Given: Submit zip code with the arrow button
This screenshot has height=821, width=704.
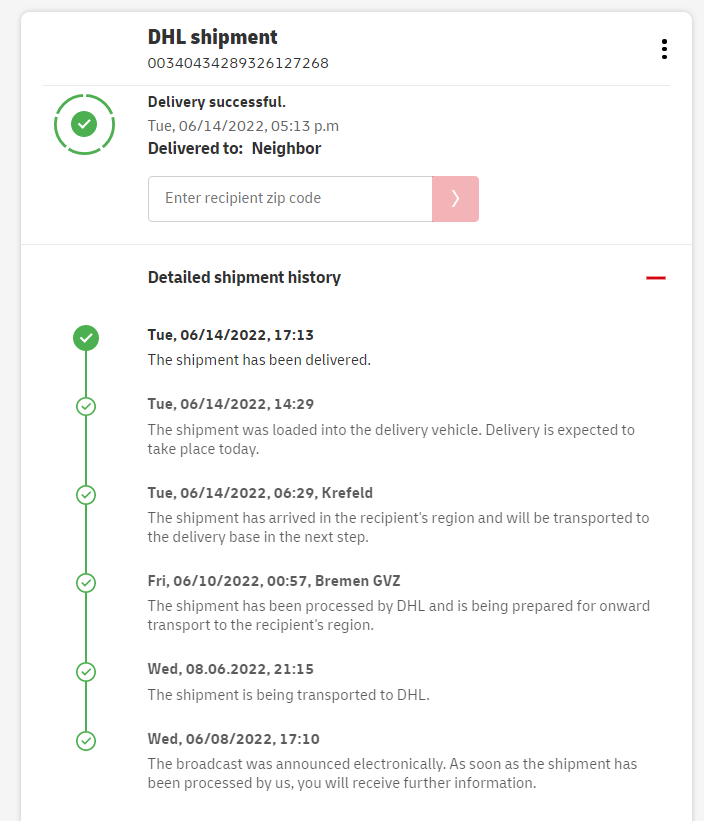Looking at the screenshot, I should 455,199.
